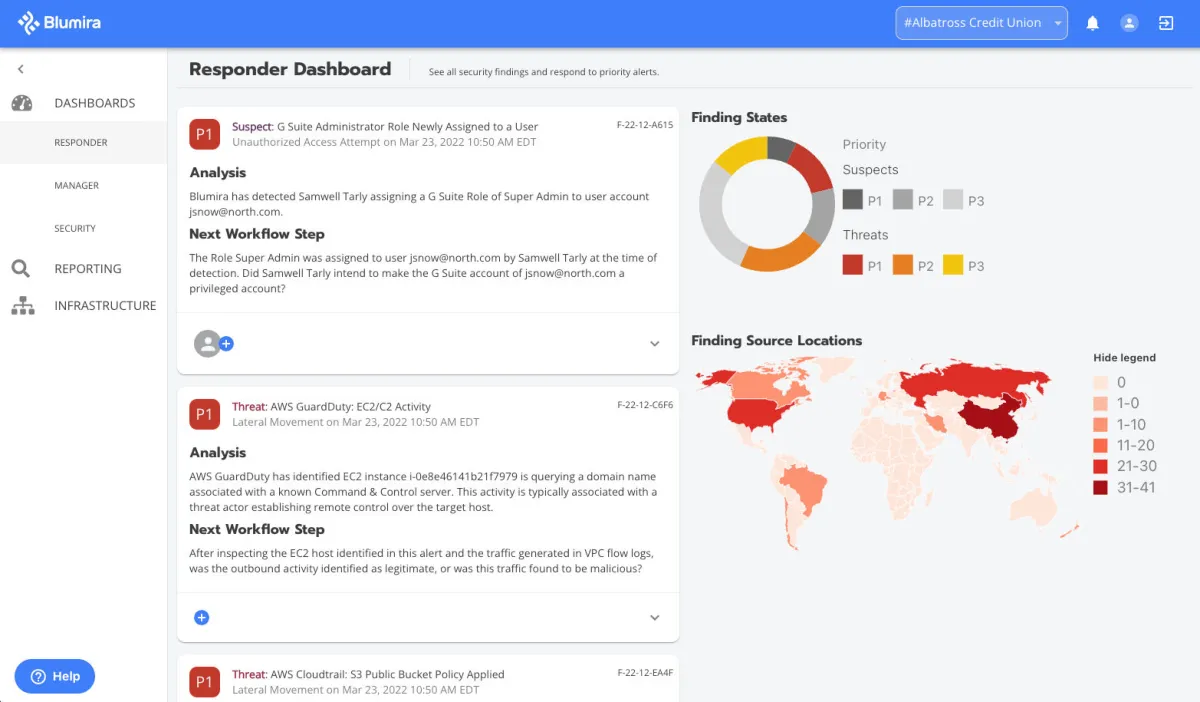The height and width of the screenshot is (702, 1200).
Task: Click 'See all security findings' description text
Action: tap(544, 72)
